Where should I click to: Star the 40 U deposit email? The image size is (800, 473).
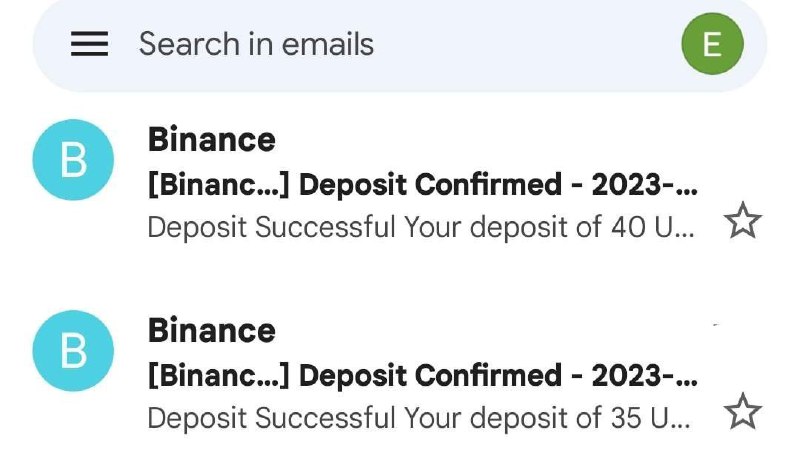pyautogui.click(x=742, y=222)
